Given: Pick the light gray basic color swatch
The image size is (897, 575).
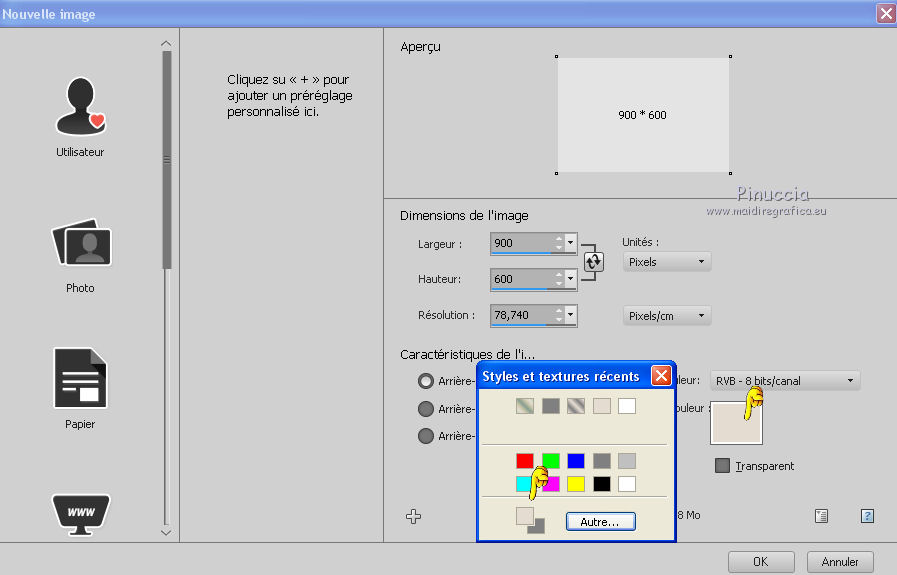Looking at the screenshot, I should click(627, 461).
